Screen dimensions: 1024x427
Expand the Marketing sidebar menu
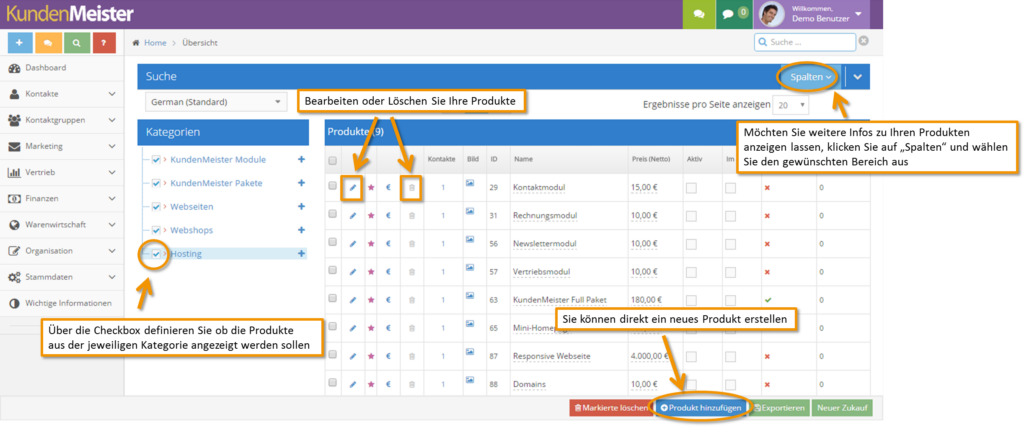coord(62,146)
